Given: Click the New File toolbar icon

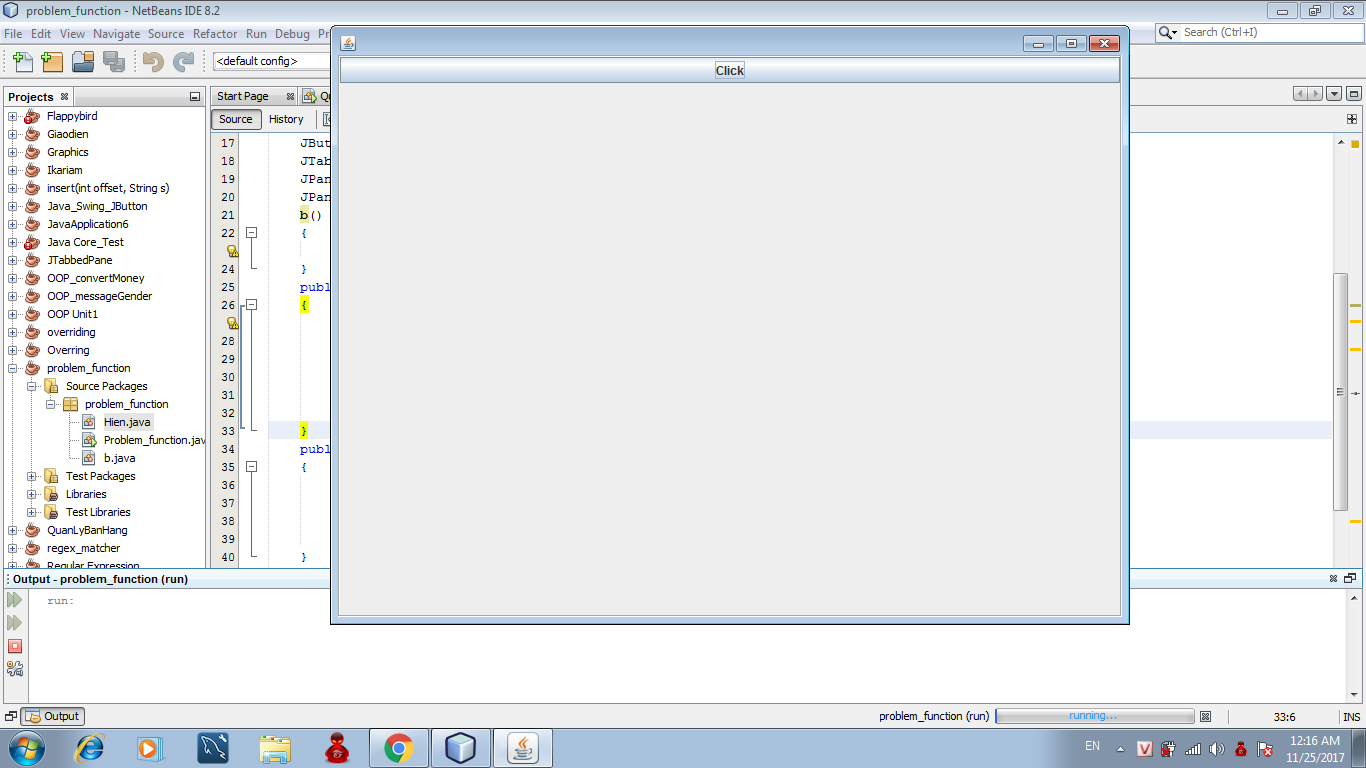Looking at the screenshot, I should point(22,62).
